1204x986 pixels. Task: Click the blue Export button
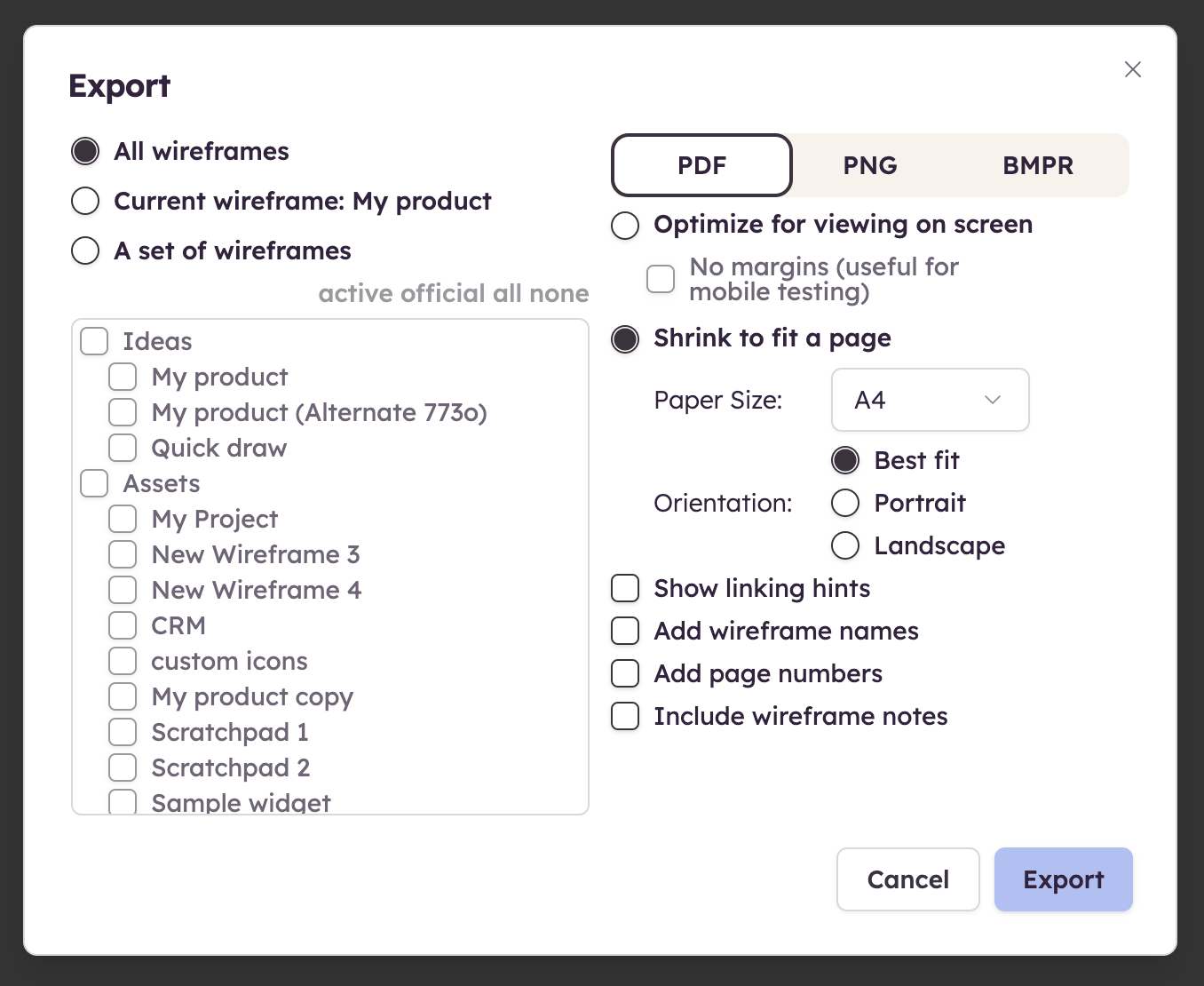(x=1063, y=879)
